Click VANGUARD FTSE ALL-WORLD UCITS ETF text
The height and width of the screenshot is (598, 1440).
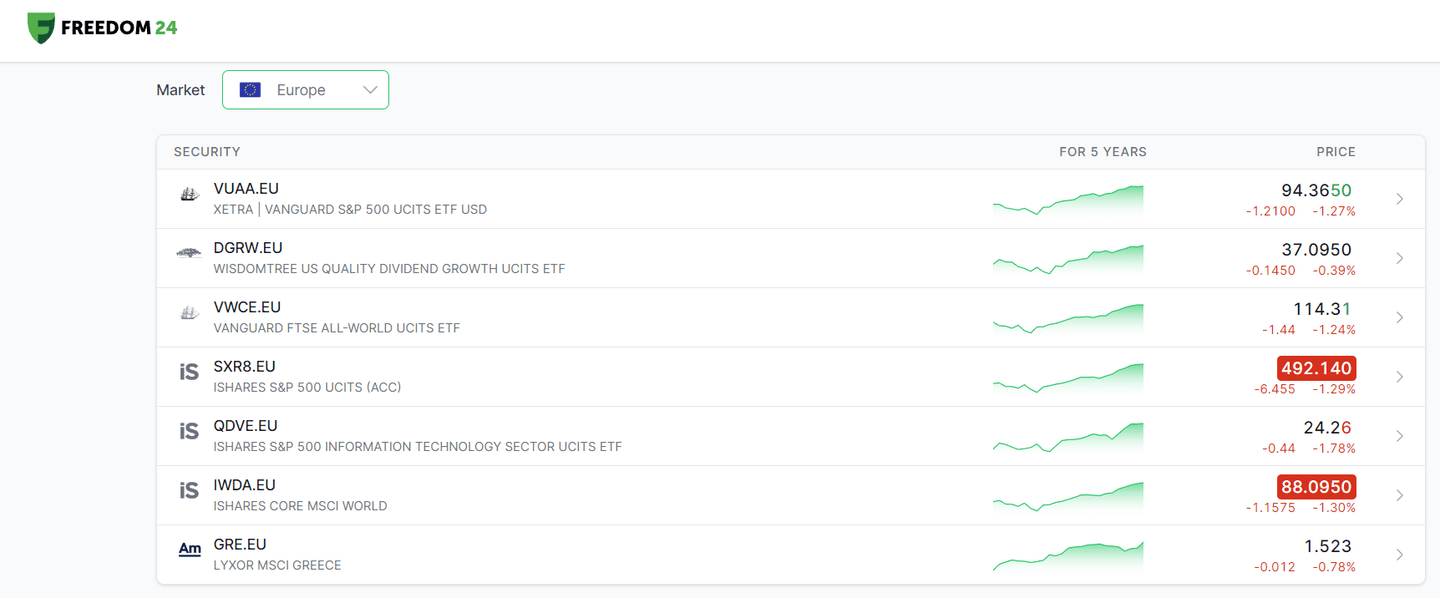pos(337,328)
